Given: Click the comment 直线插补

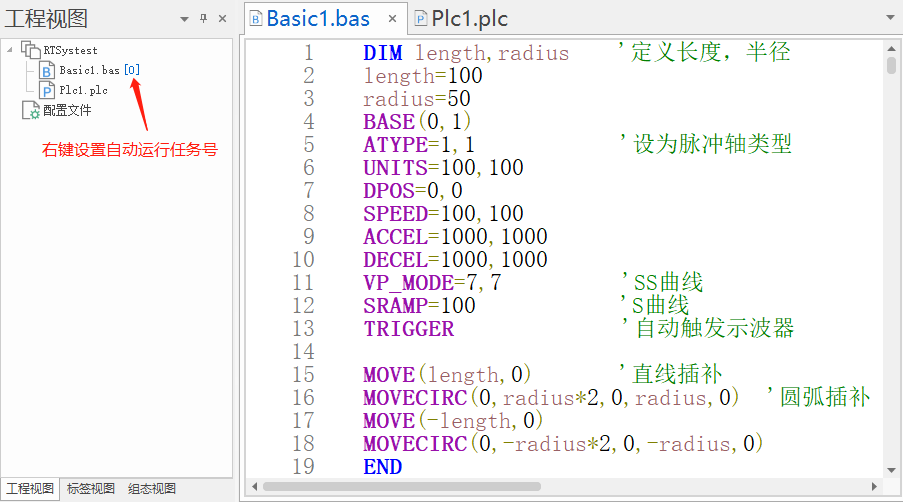Looking at the screenshot, I should [671, 374].
